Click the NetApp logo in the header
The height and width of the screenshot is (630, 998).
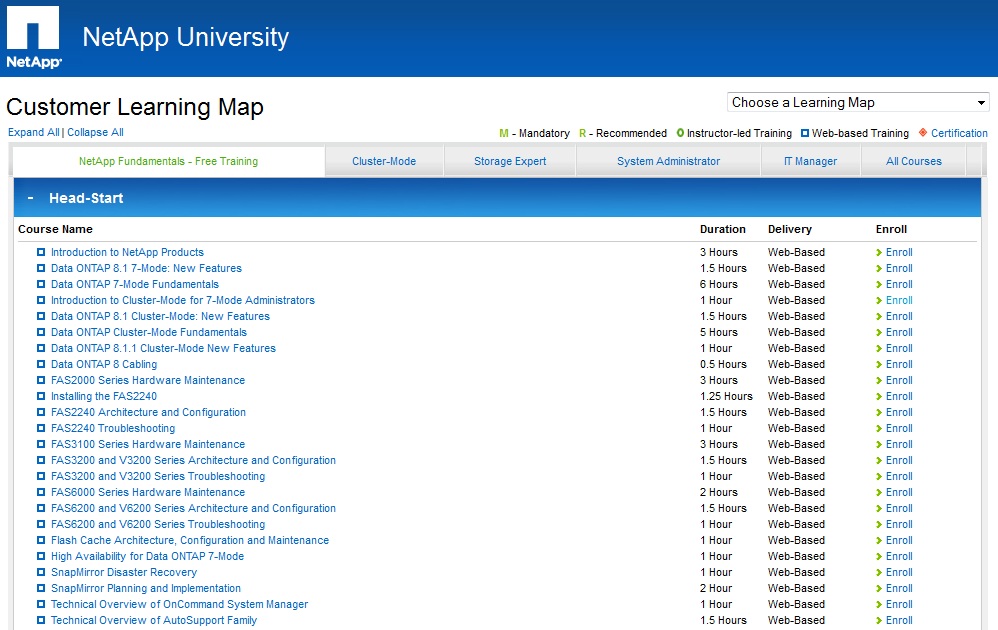[x=34, y=38]
